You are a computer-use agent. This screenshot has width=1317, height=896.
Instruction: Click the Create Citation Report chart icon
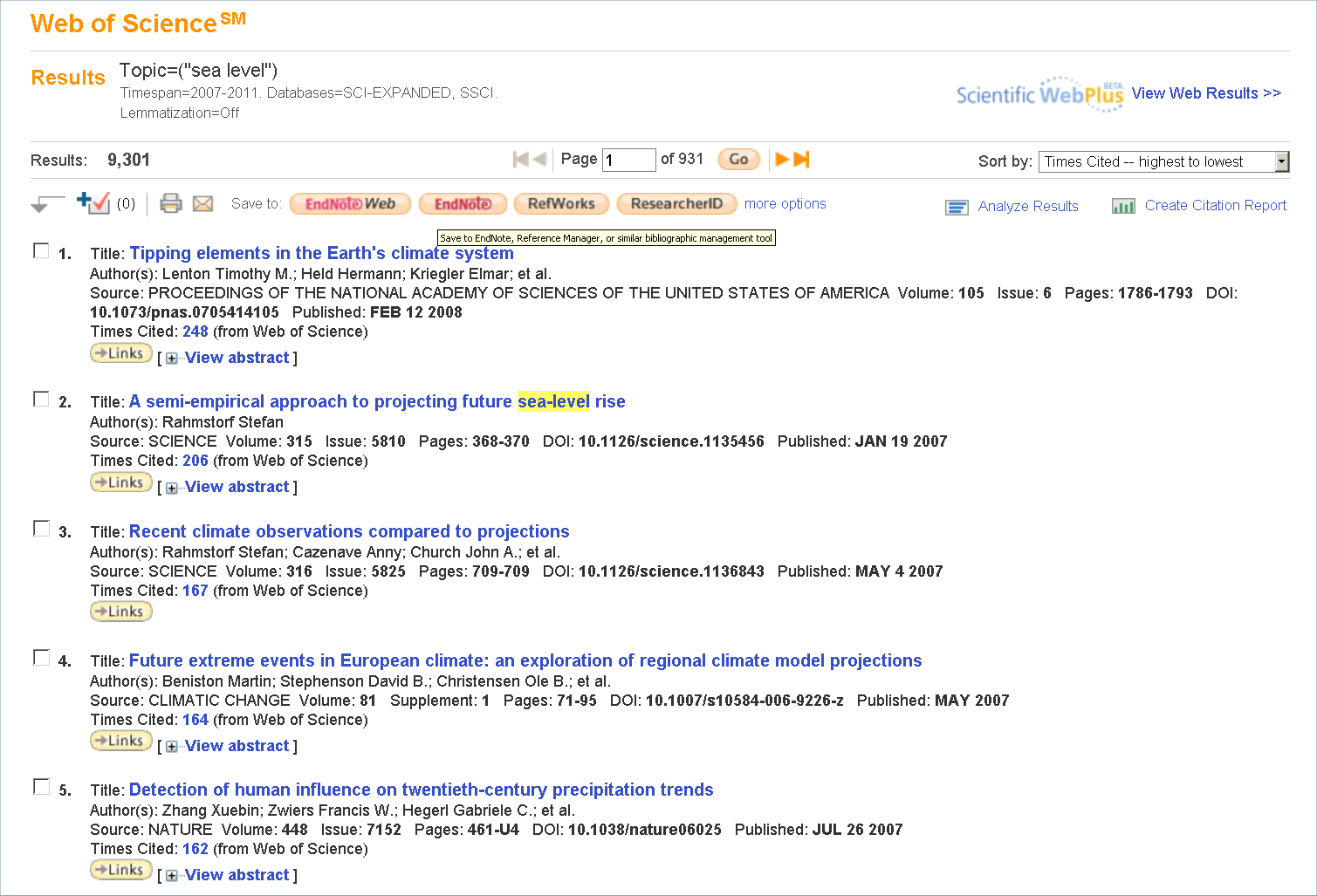click(x=1123, y=206)
